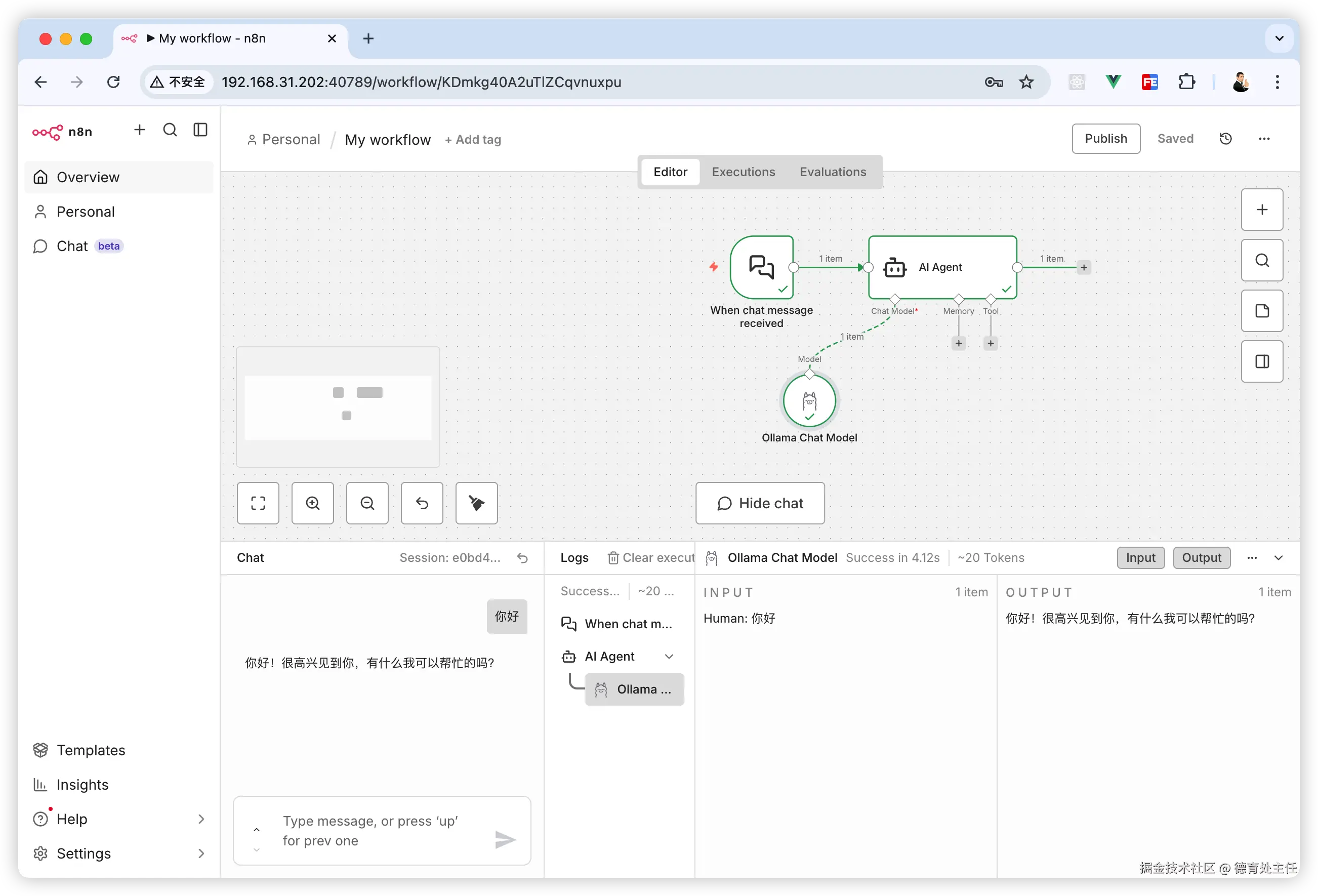Add a sticky note from the canvas sidebar
The height and width of the screenshot is (896, 1318).
pyautogui.click(x=1262, y=311)
